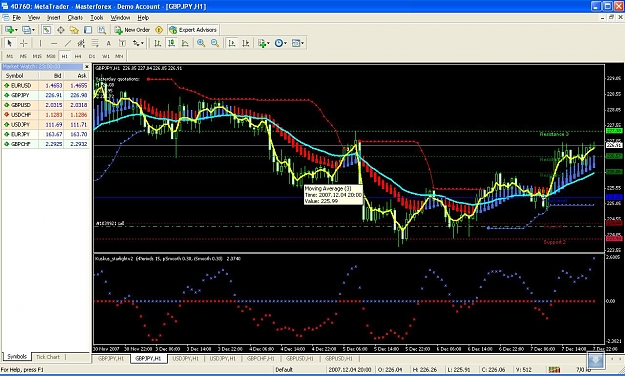The image size is (625, 376).
Task: Select the H1 timeframe button
Action: click(65, 56)
